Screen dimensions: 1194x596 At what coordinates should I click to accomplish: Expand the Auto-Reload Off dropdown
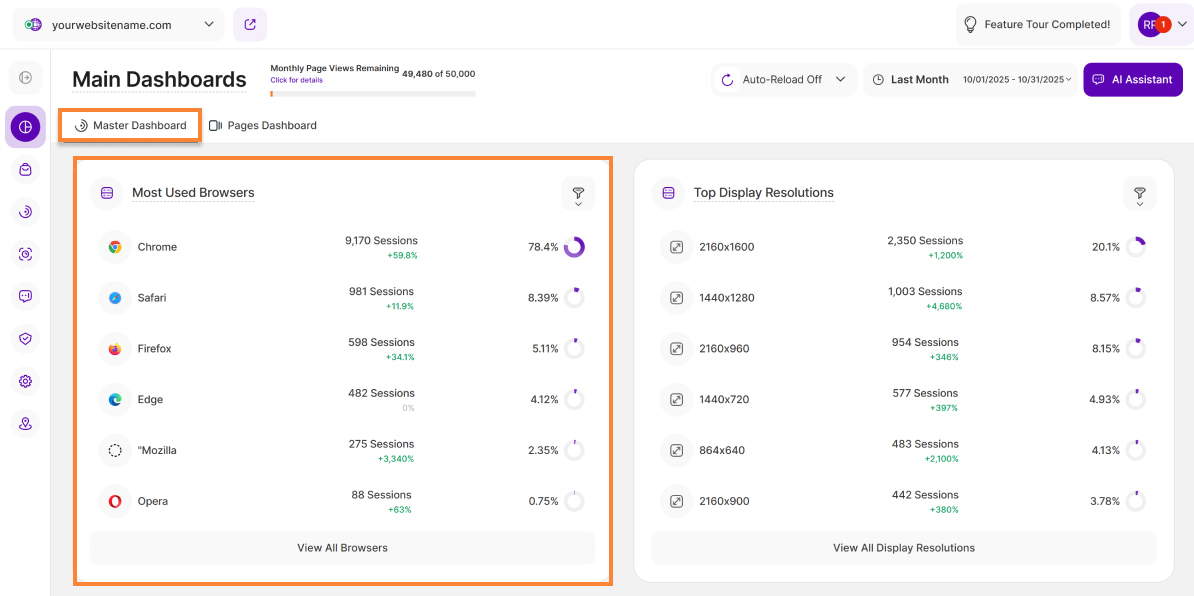coord(784,80)
